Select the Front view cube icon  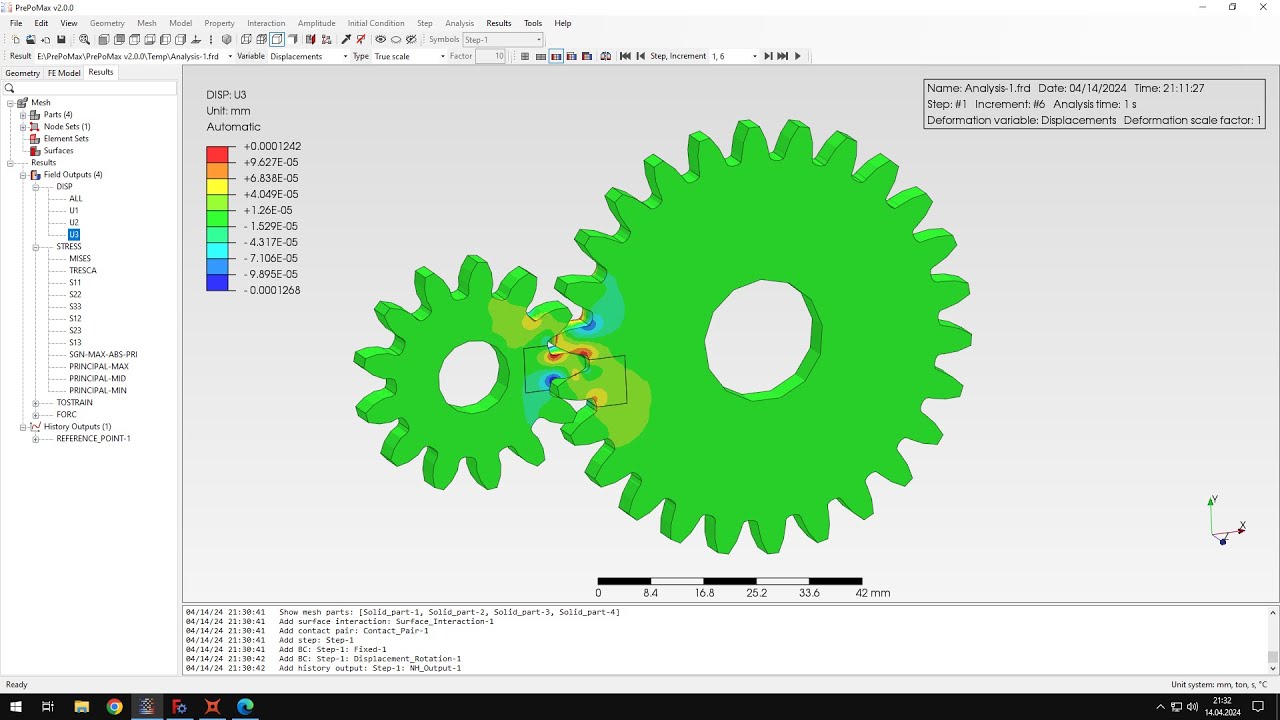104,39
